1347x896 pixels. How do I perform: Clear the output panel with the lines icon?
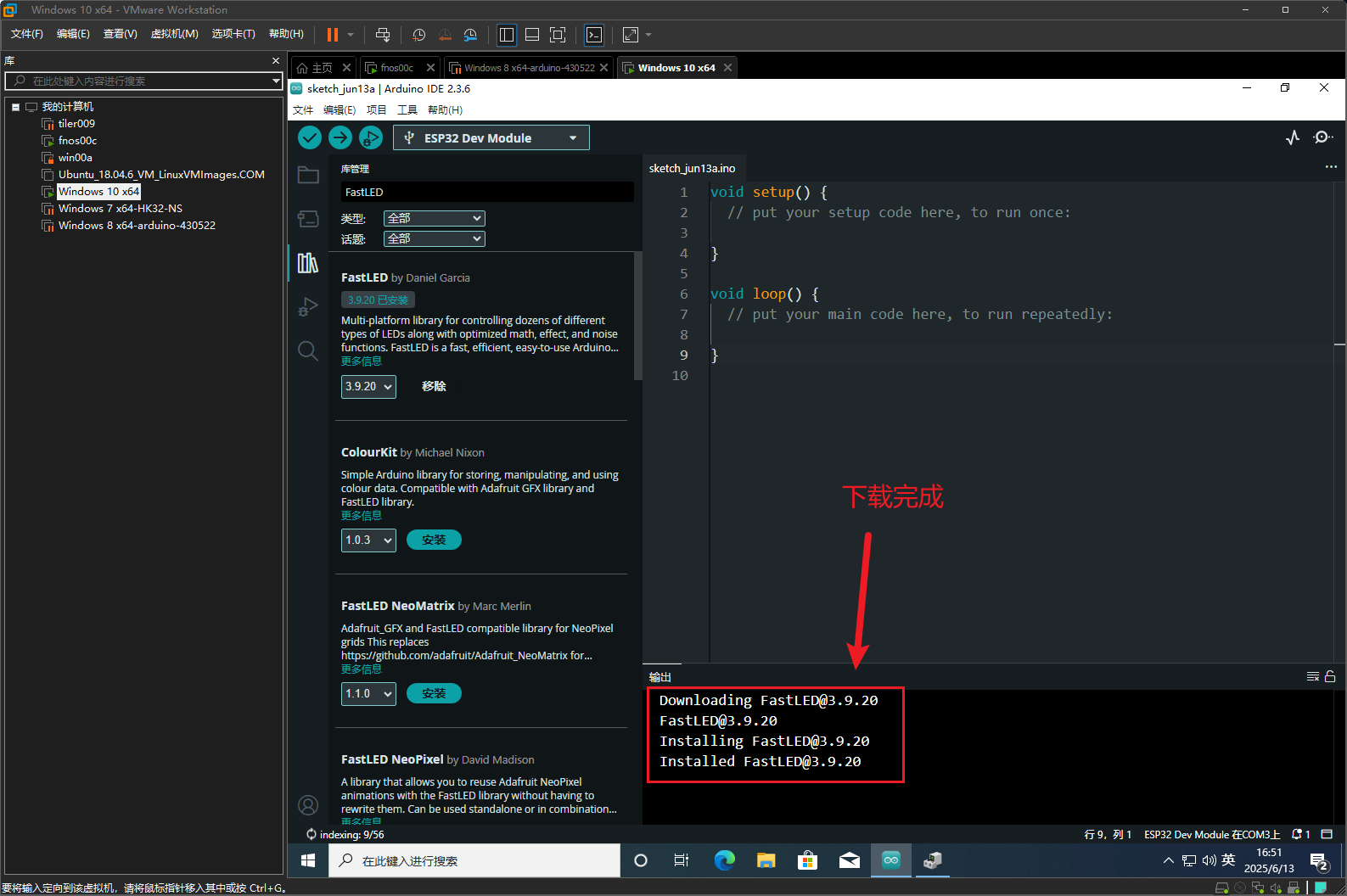pyautogui.click(x=1313, y=676)
